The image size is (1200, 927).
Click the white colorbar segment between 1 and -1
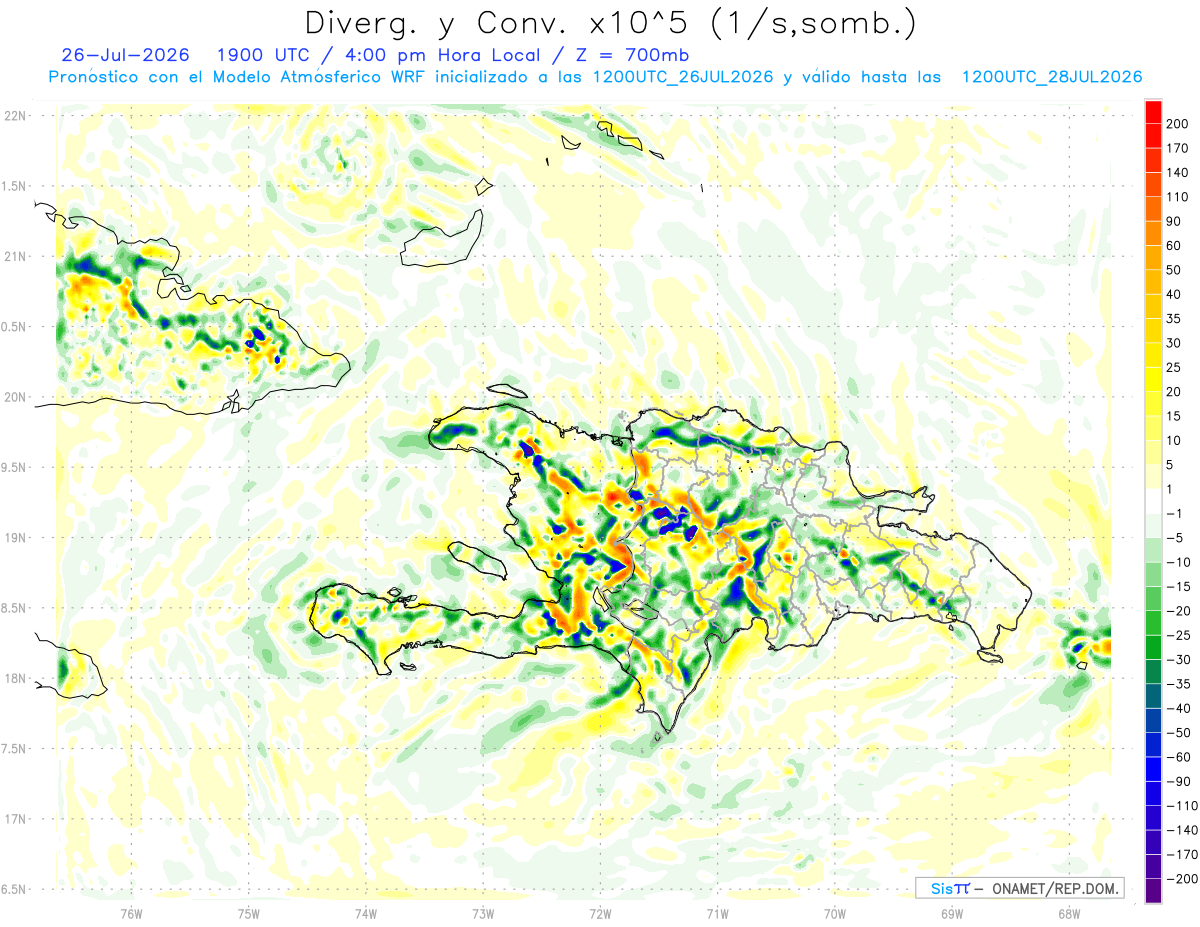click(1153, 500)
